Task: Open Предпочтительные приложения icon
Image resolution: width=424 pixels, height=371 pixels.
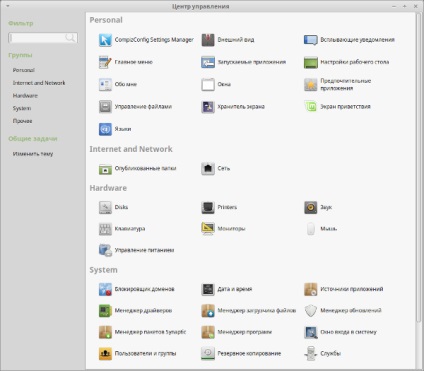Action: coord(311,85)
